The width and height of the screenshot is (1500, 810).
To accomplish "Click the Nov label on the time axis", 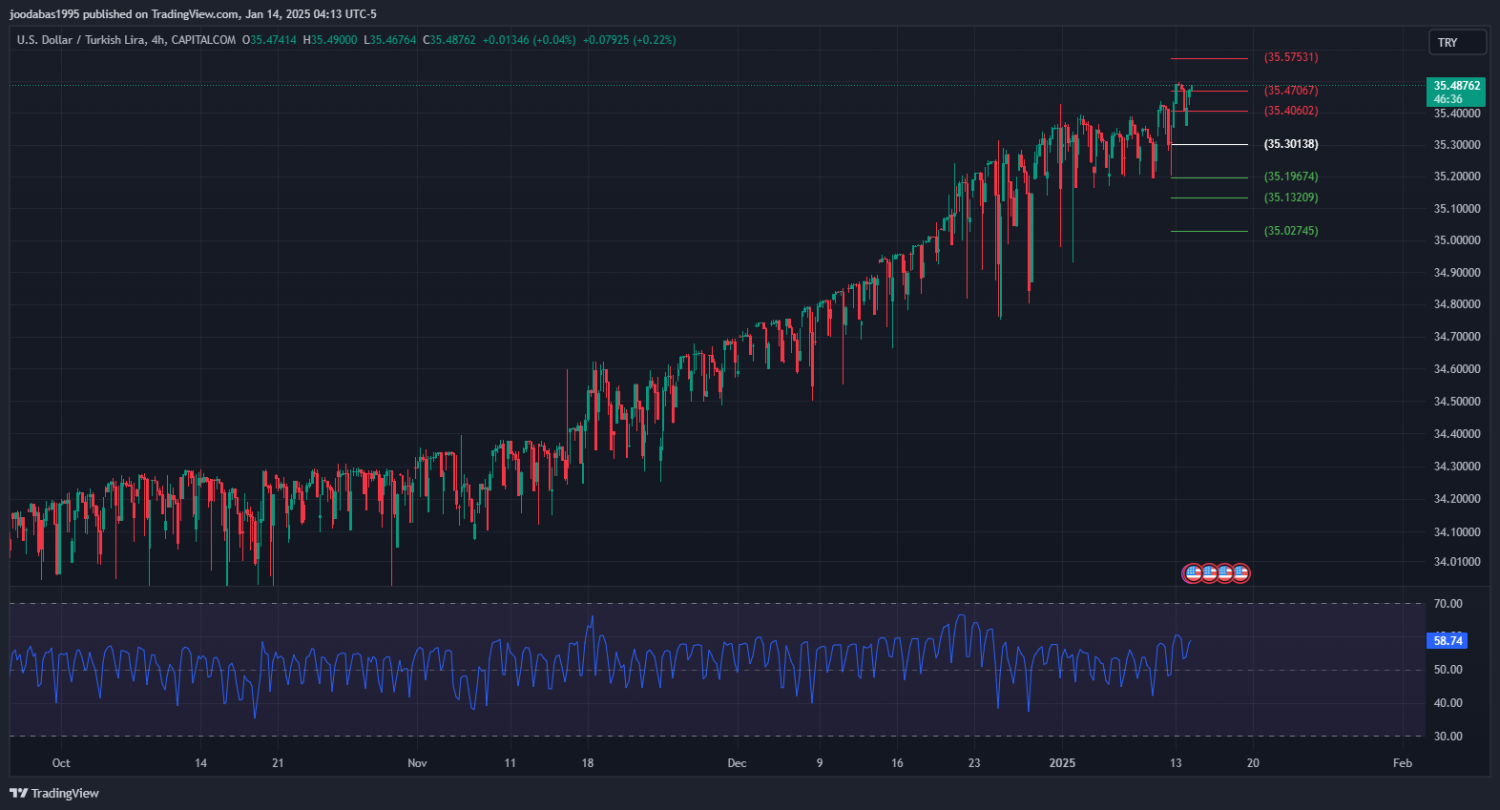I will pyautogui.click(x=417, y=762).
